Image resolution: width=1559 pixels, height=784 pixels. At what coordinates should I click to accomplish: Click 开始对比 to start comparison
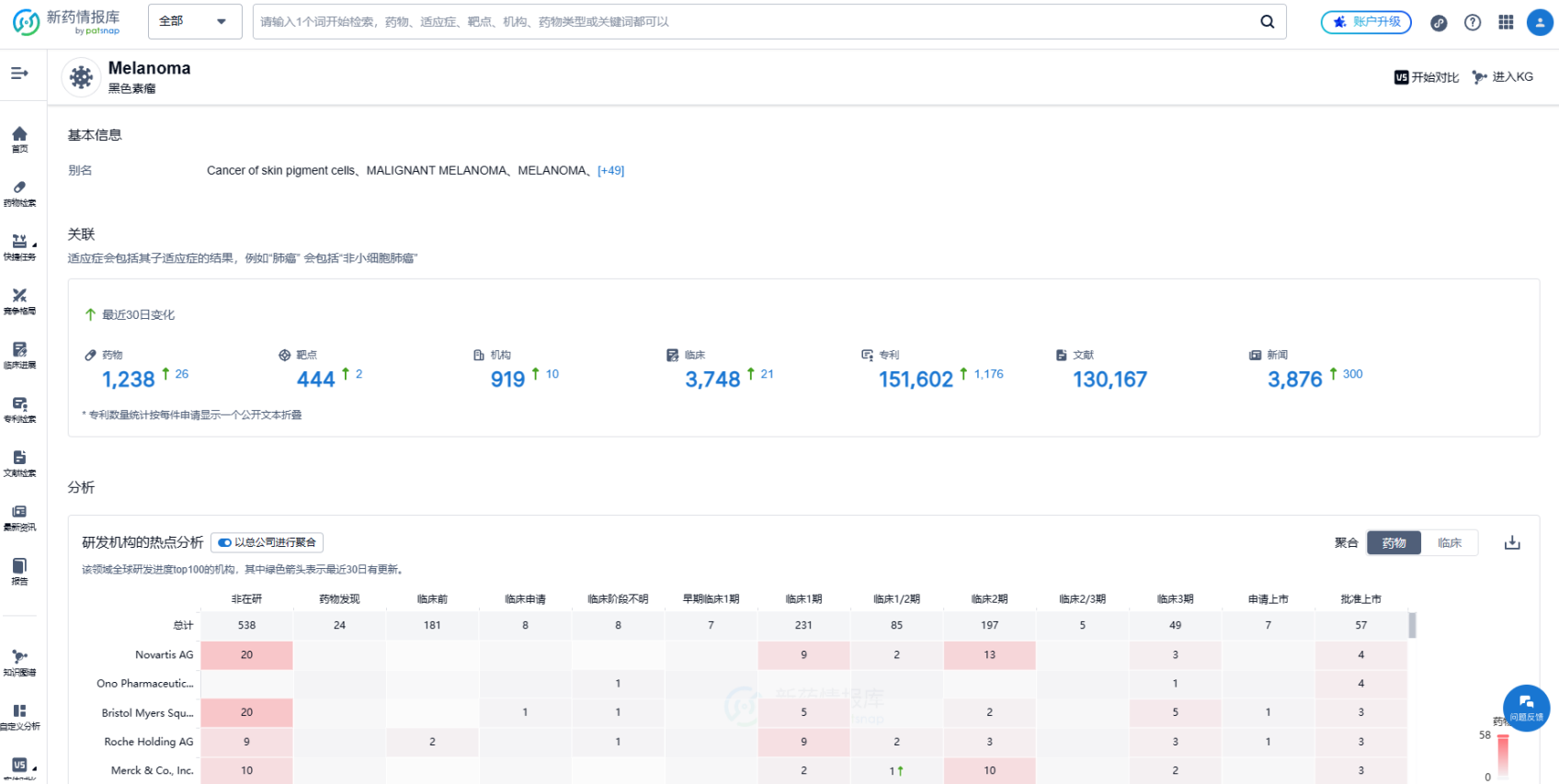1427,77
